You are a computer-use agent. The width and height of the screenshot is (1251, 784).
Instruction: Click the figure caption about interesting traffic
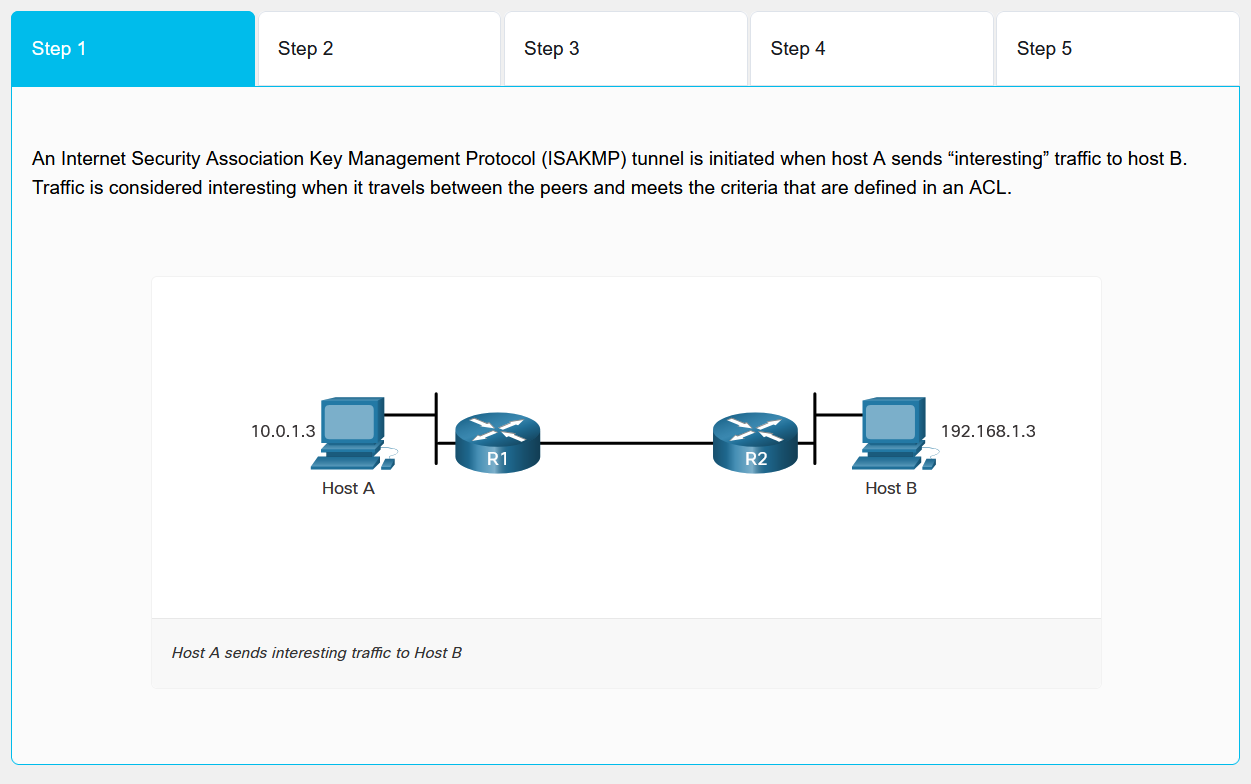pyautogui.click(x=317, y=653)
